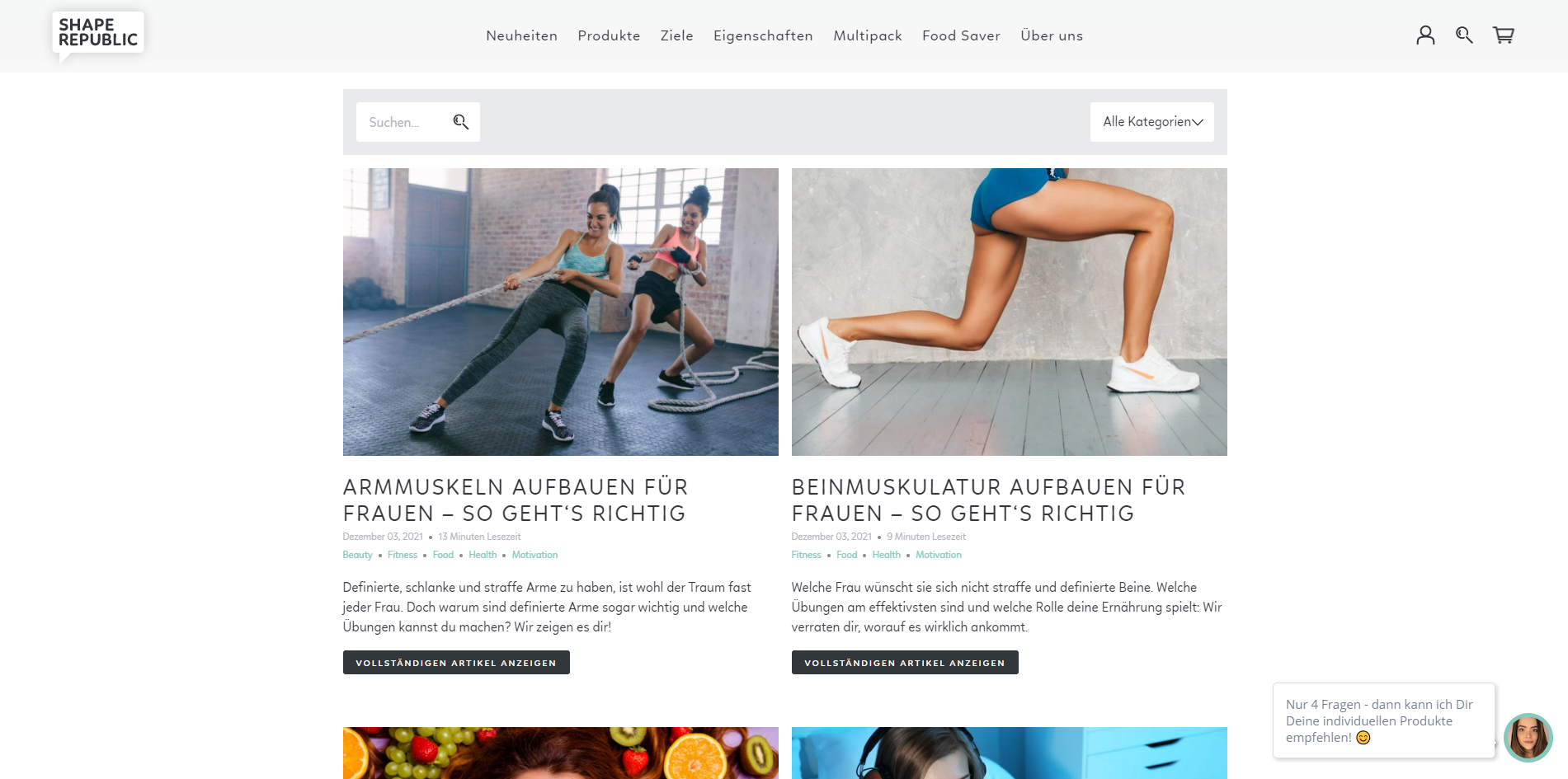Image resolution: width=1568 pixels, height=779 pixels.
Task: Open the chat assistant avatar
Action: pyautogui.click(x=1528, y=737)
